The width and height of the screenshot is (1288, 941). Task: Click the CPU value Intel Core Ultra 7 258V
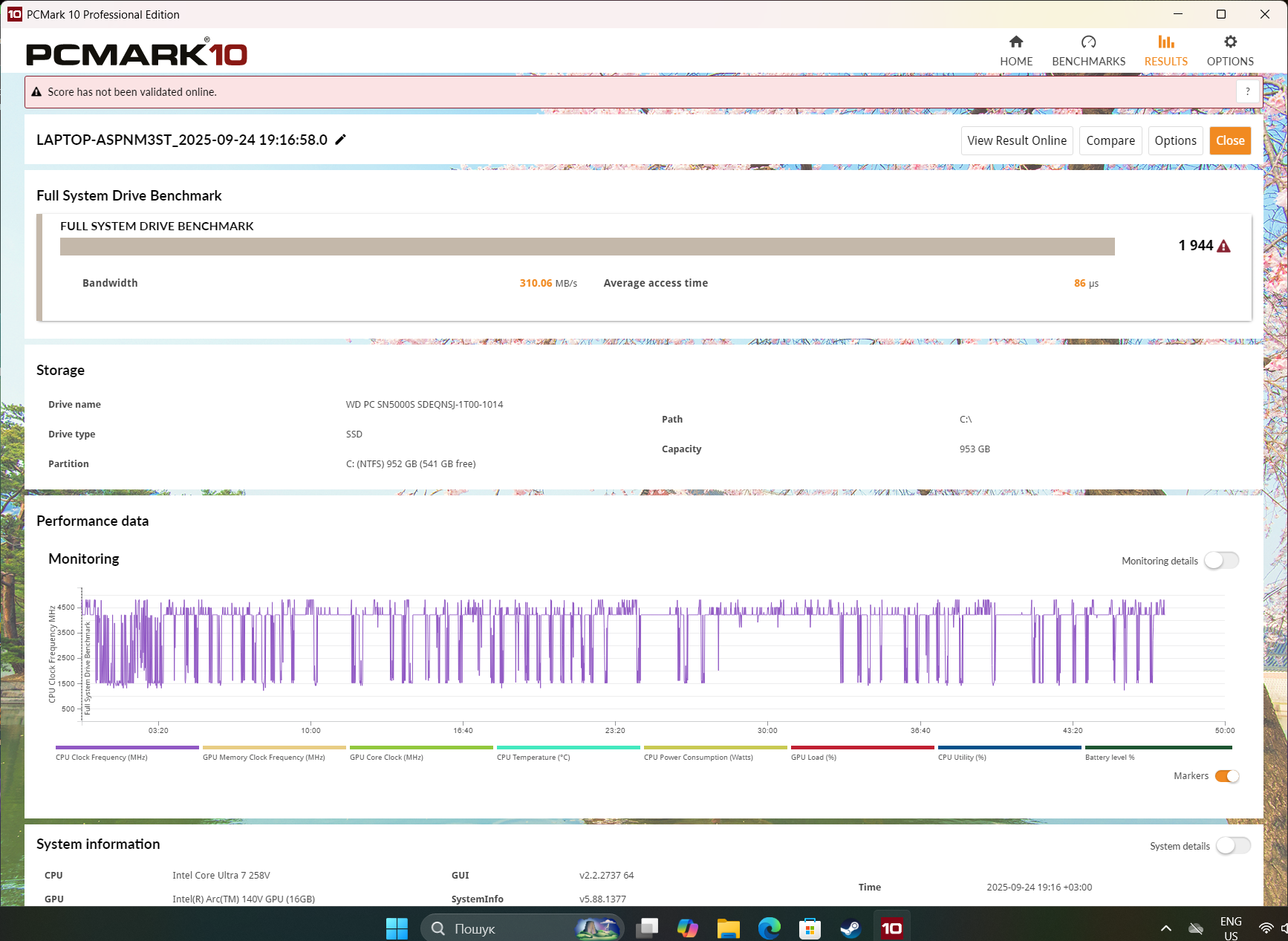(221, 876)
